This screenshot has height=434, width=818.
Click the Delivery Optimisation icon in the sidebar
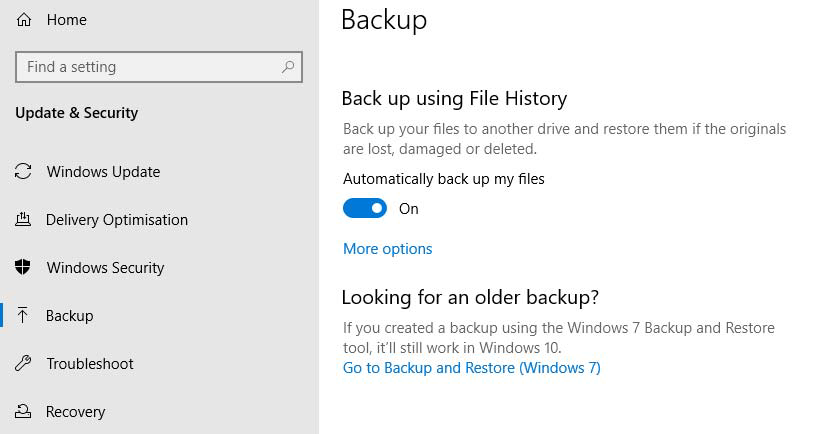[x=24, y=220]
